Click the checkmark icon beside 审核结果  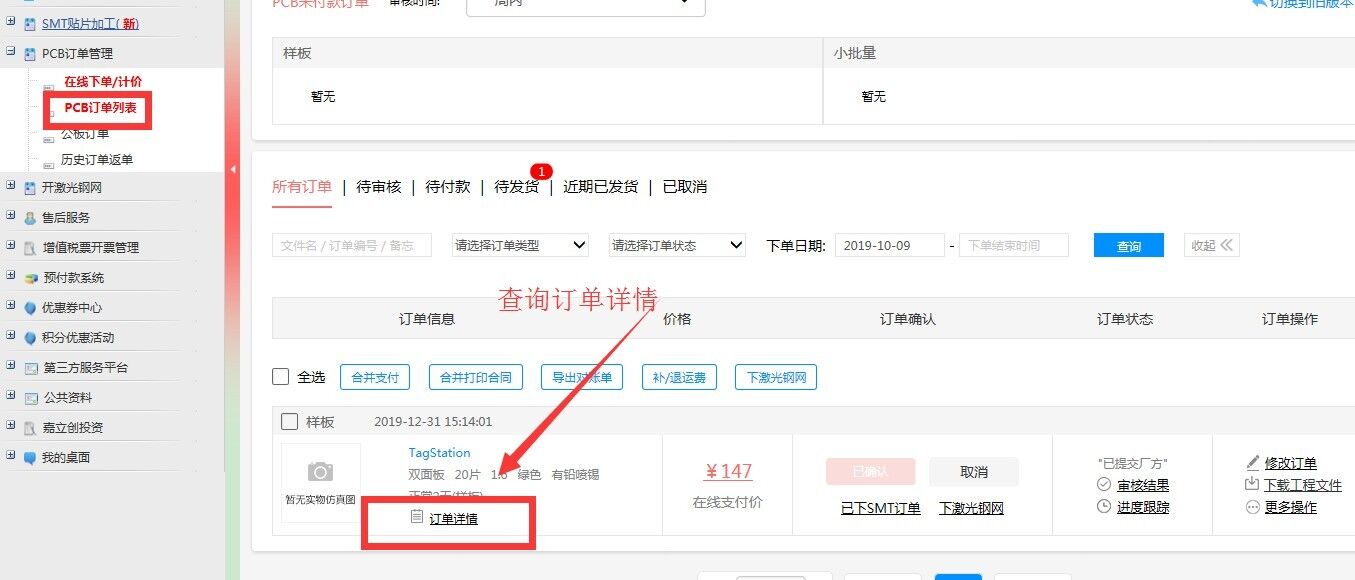[1104, 485]
